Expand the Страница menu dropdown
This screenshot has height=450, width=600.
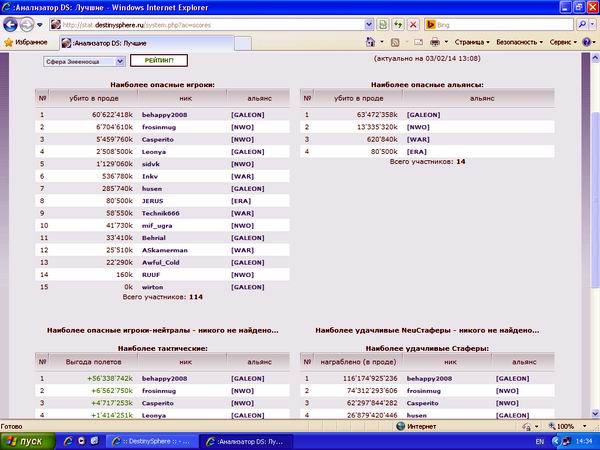tap(473, 43)
